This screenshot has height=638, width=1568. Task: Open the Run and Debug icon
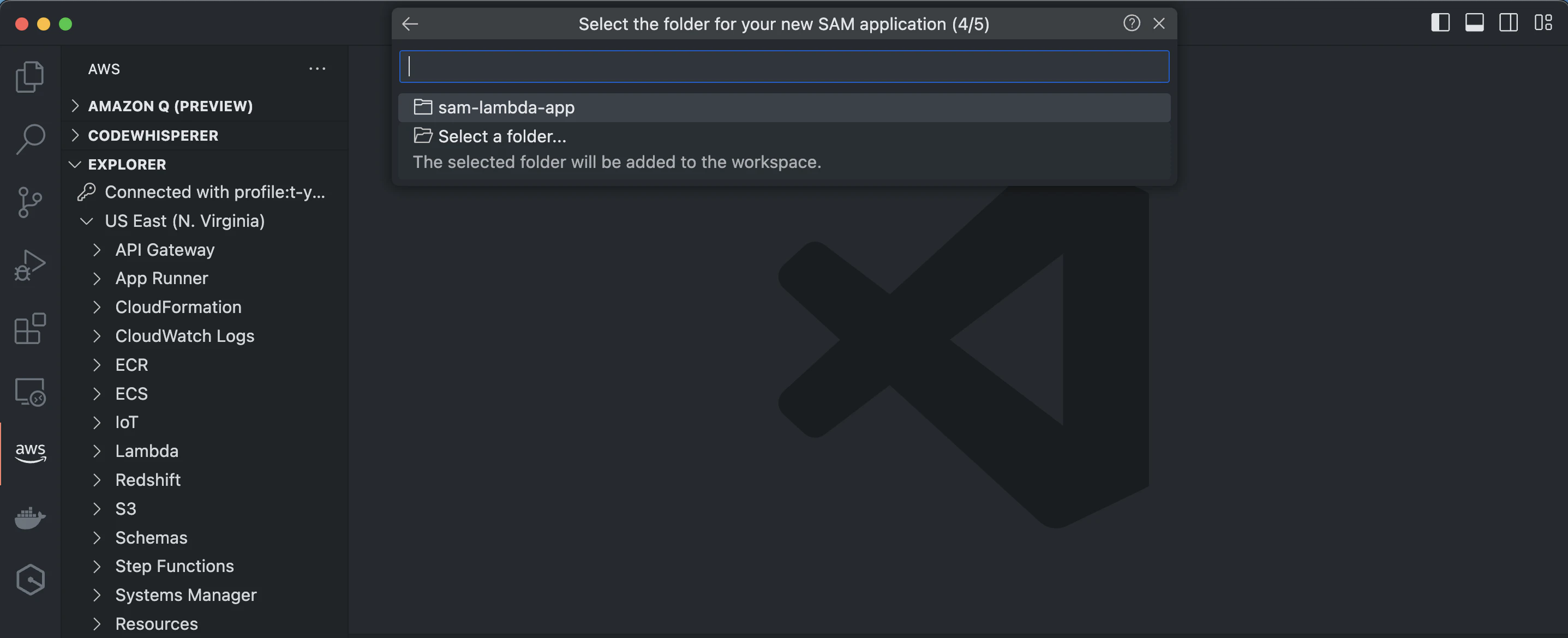[30, 265]
